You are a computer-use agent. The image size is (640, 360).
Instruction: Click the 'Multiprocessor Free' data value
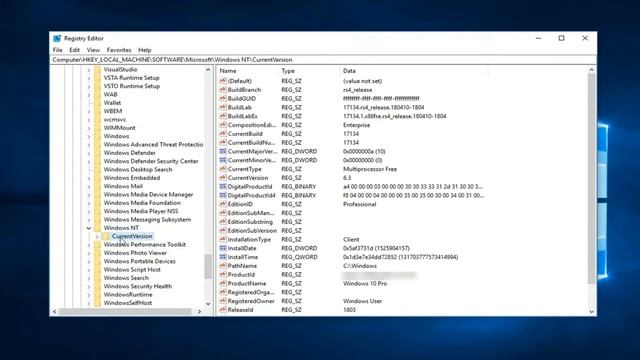pos(370,169)
